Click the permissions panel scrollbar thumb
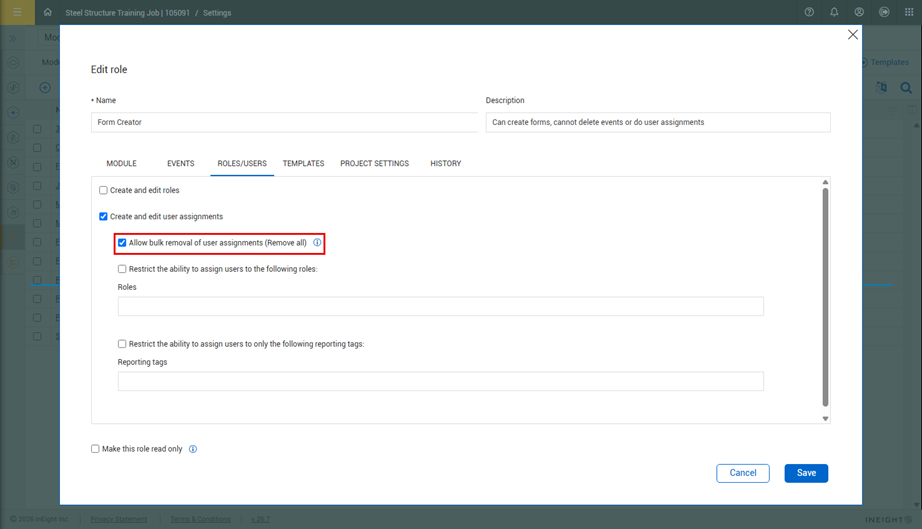Image resolution: width=922 pixels, height=529 pixels. click(825, 297)
